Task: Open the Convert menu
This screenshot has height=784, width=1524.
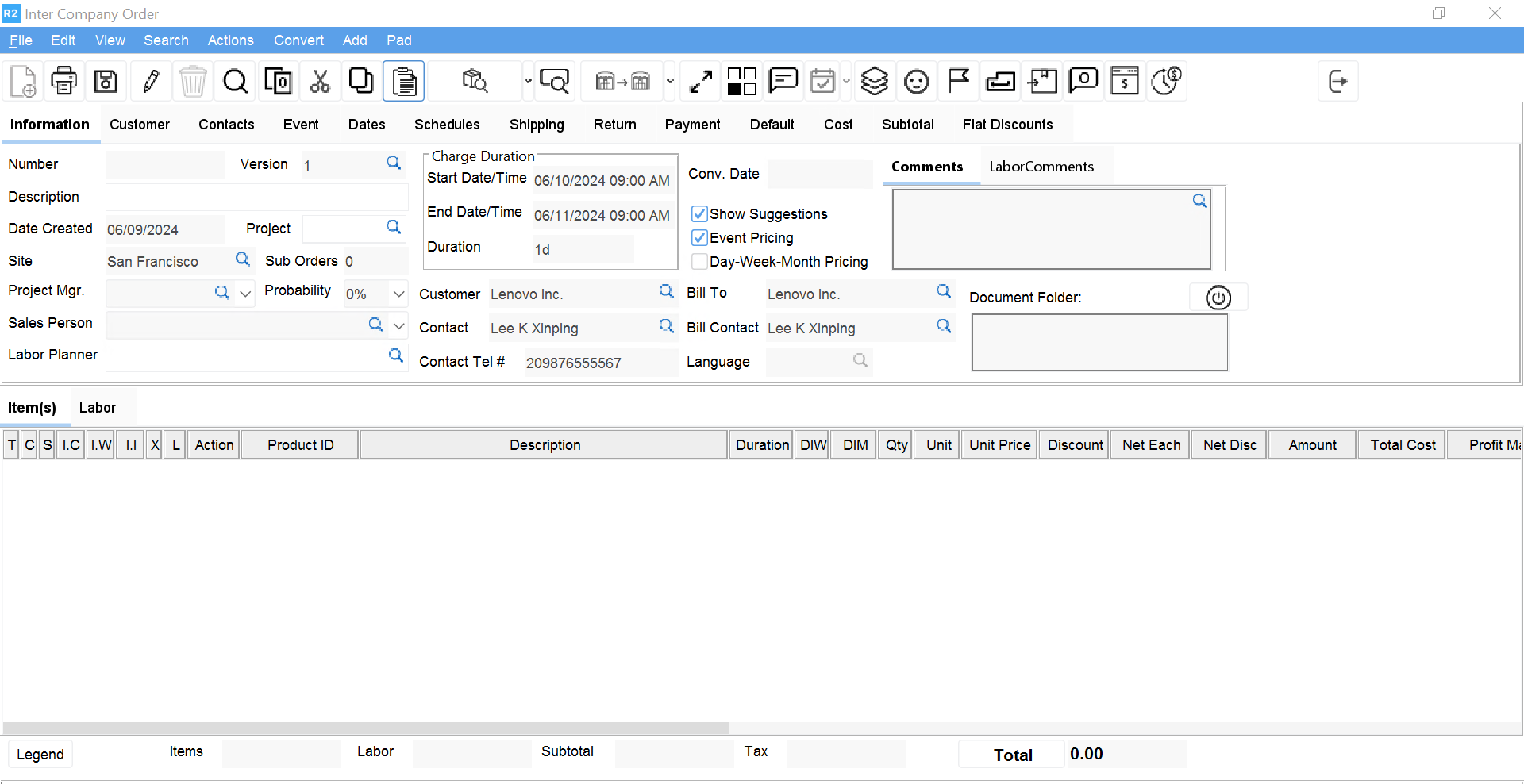Action: click(x=298, y=40)
